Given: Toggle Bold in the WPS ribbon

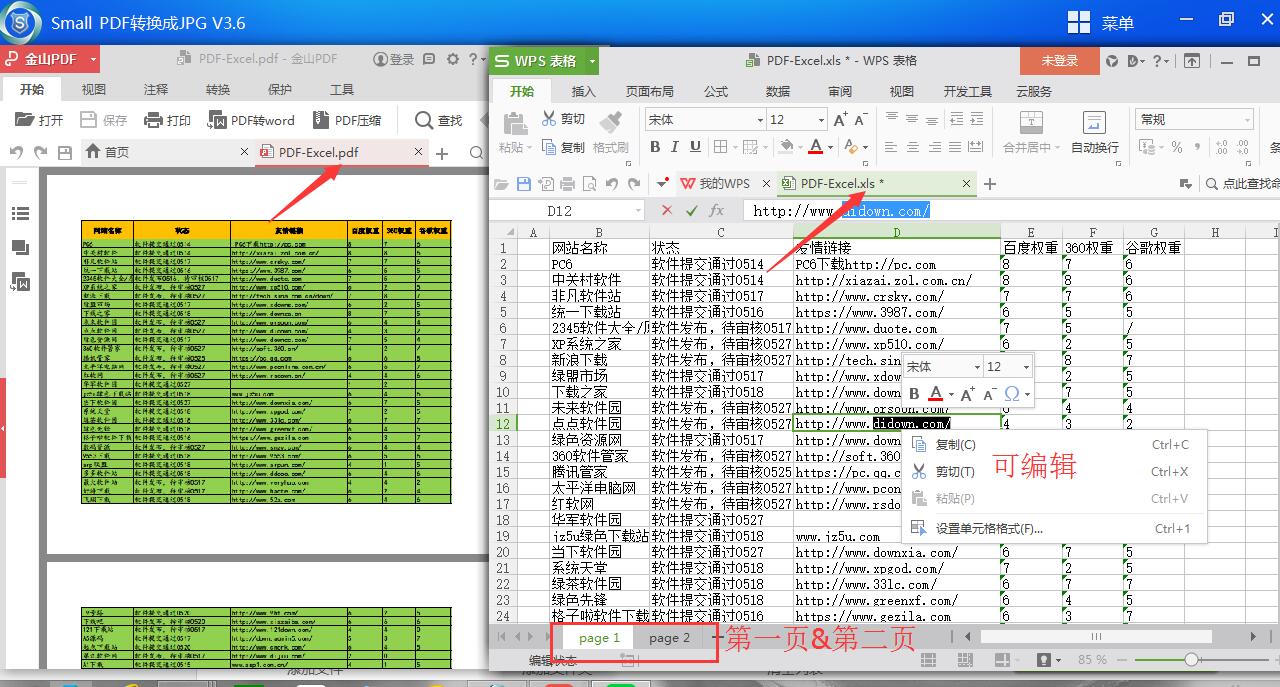Looking at the screenshot, I should coord(655,147).
